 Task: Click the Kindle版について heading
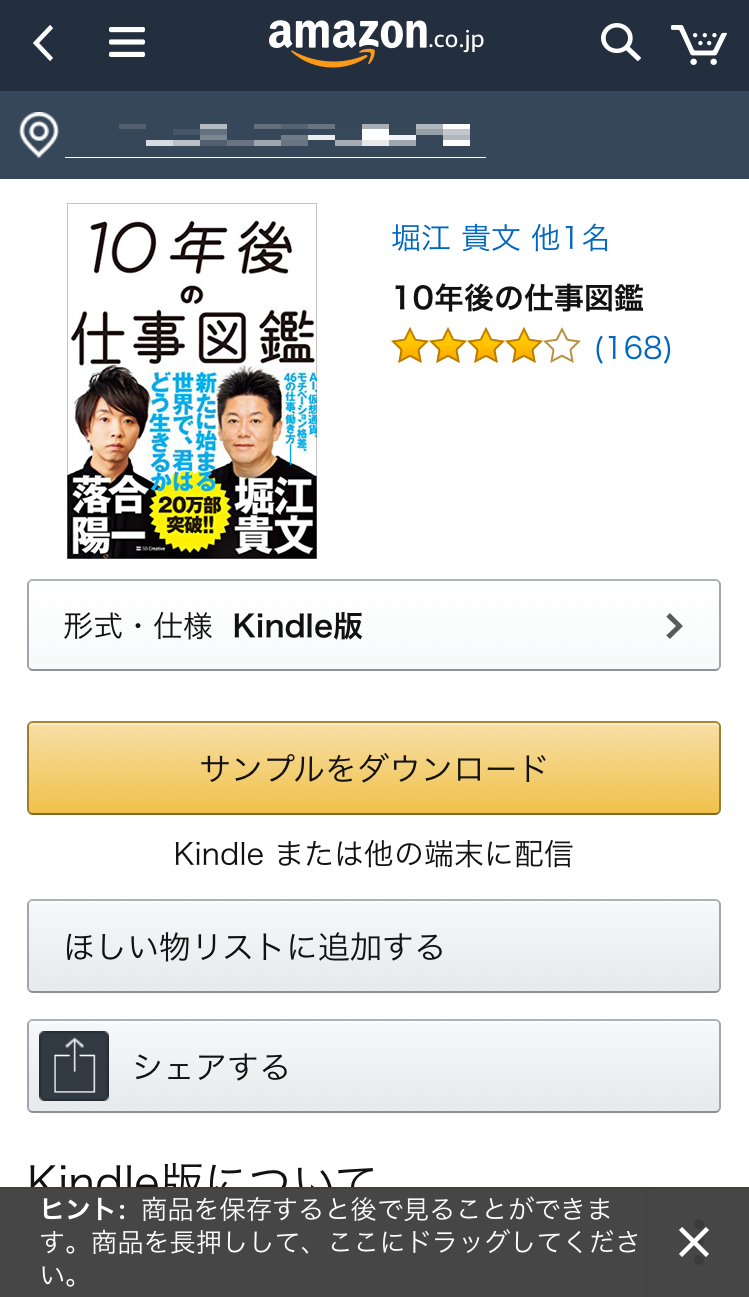tap(201, 1171)
